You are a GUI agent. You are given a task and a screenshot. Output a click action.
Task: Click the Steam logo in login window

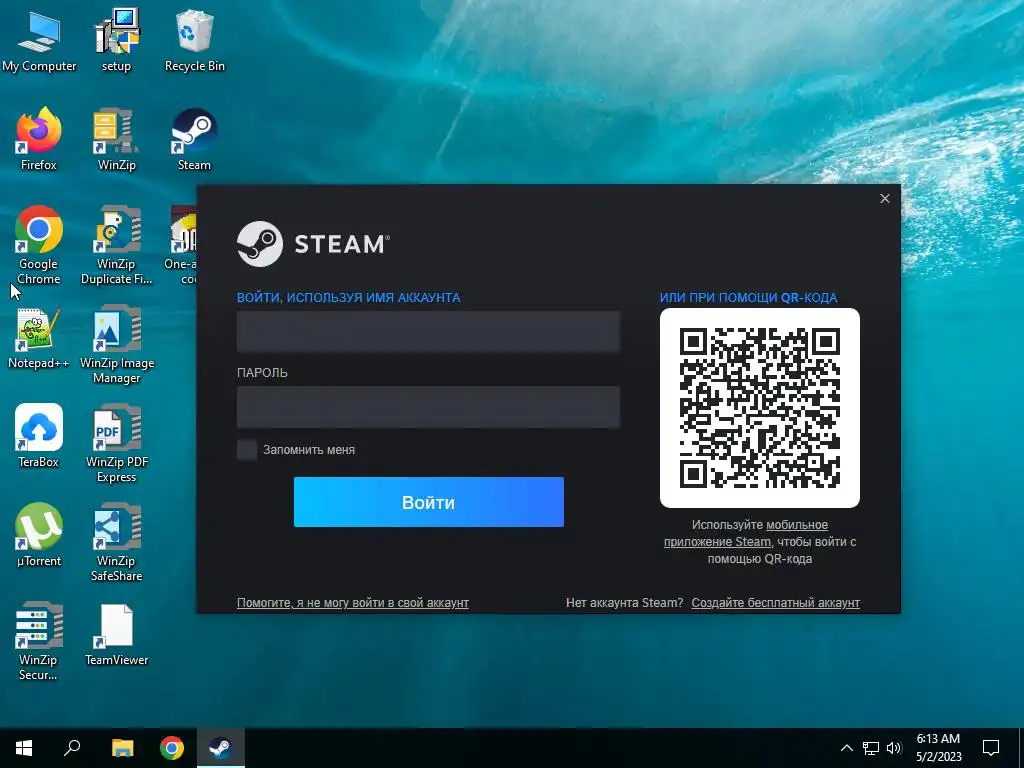[313, 244]
